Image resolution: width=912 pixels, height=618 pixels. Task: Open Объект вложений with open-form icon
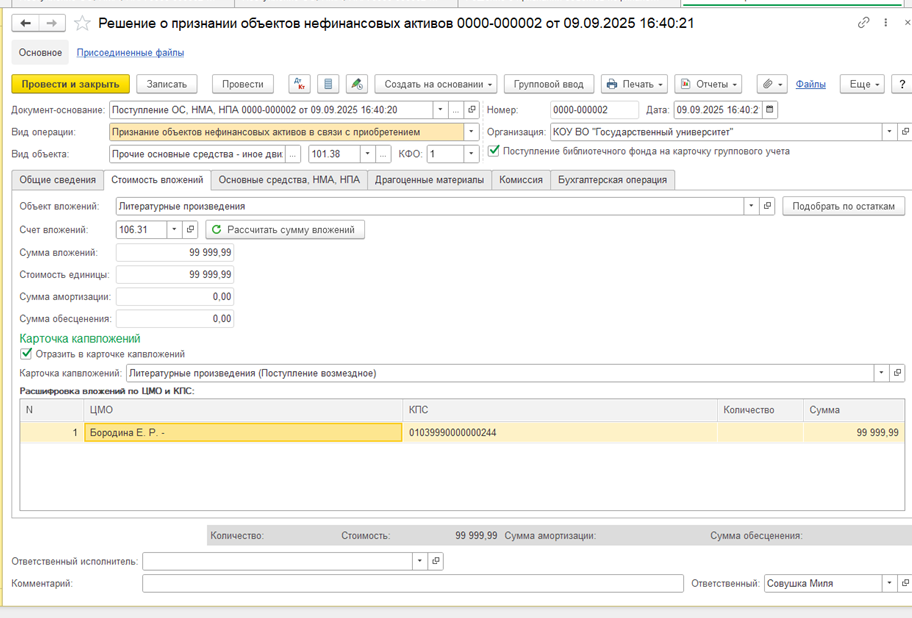click(768, 206)
